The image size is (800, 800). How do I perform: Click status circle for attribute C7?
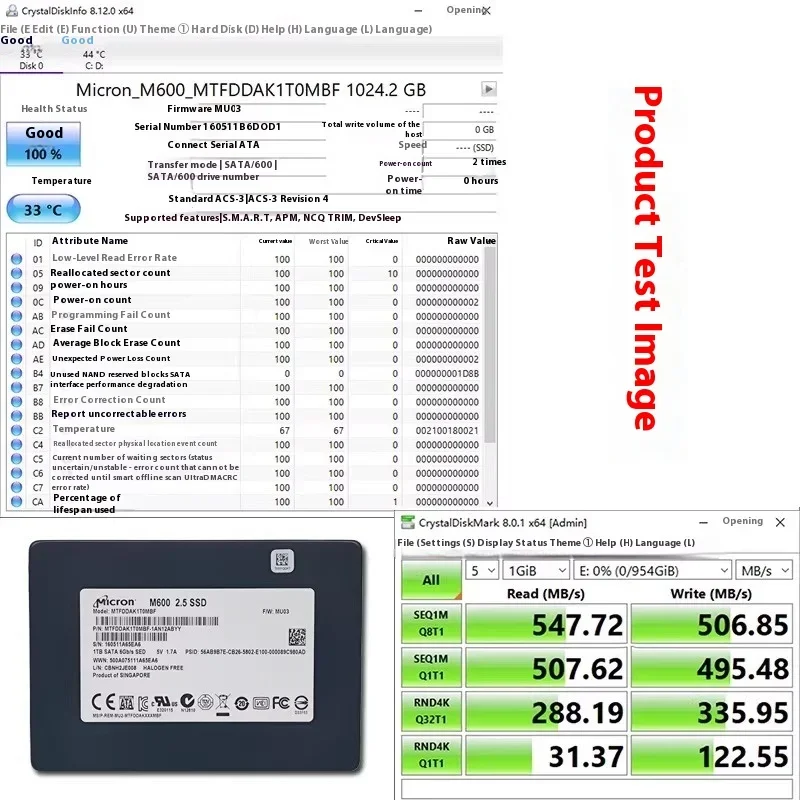point(16,487)
